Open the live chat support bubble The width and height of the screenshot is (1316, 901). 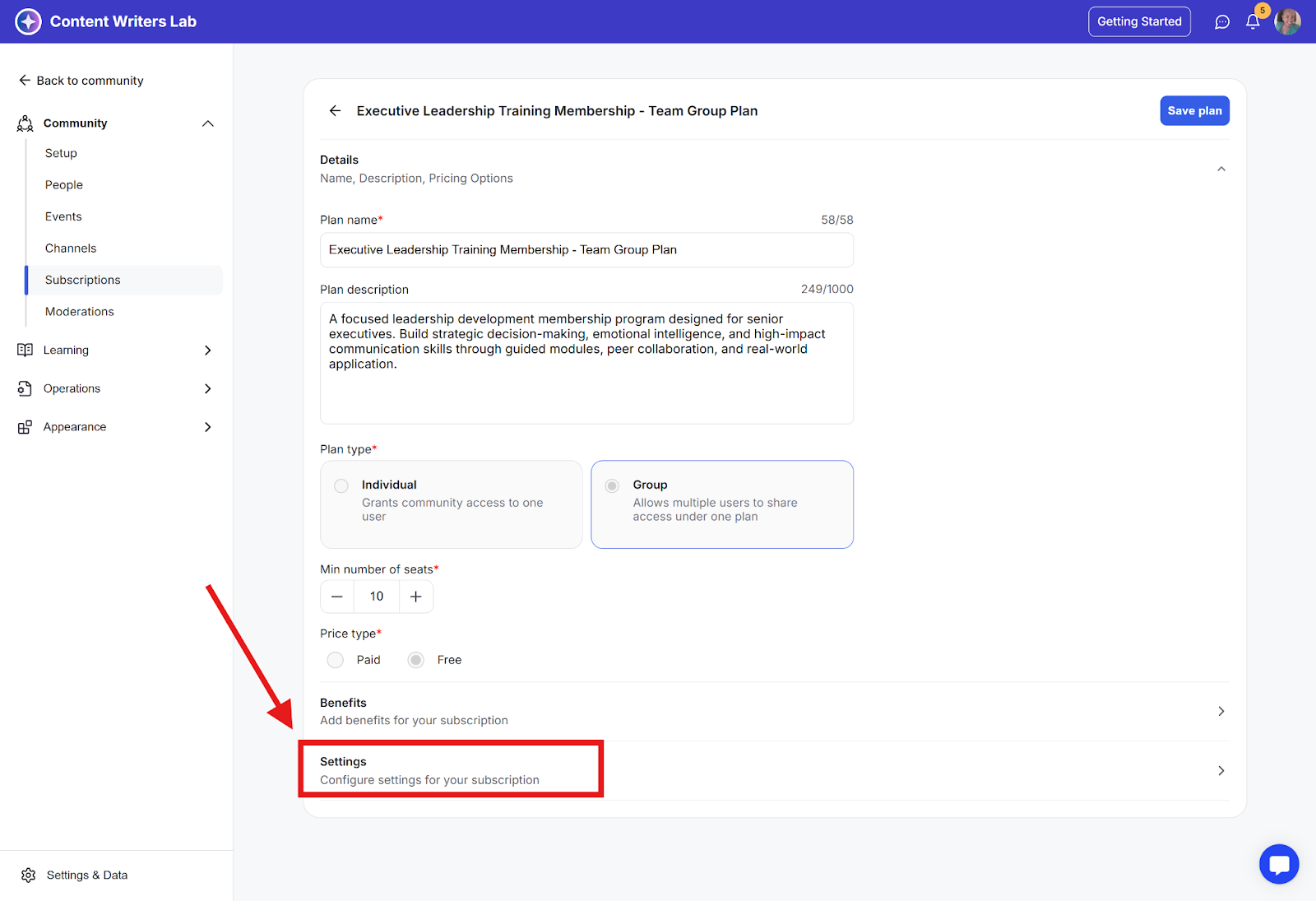tap(1279, 864)
